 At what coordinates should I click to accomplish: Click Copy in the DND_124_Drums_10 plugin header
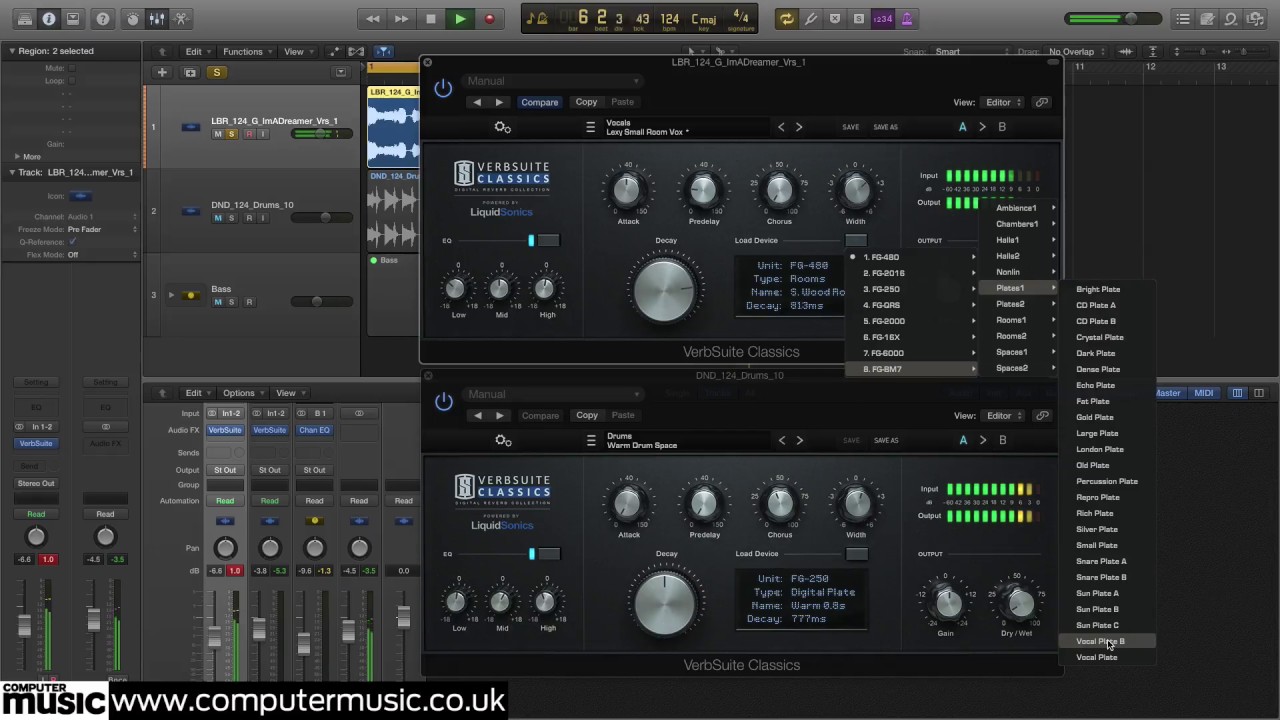pyautogui.click(x=587, y=415)
